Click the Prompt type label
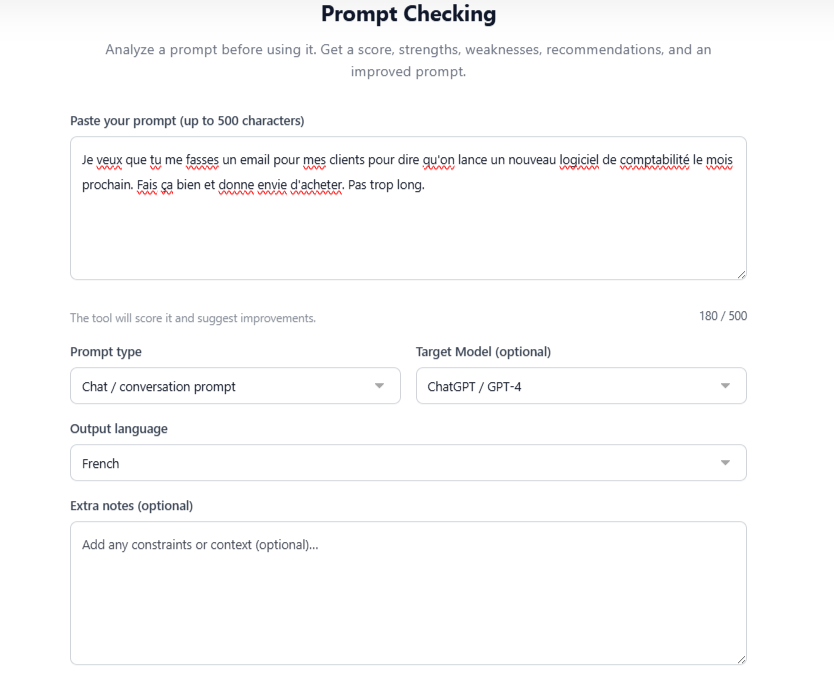 105,352
